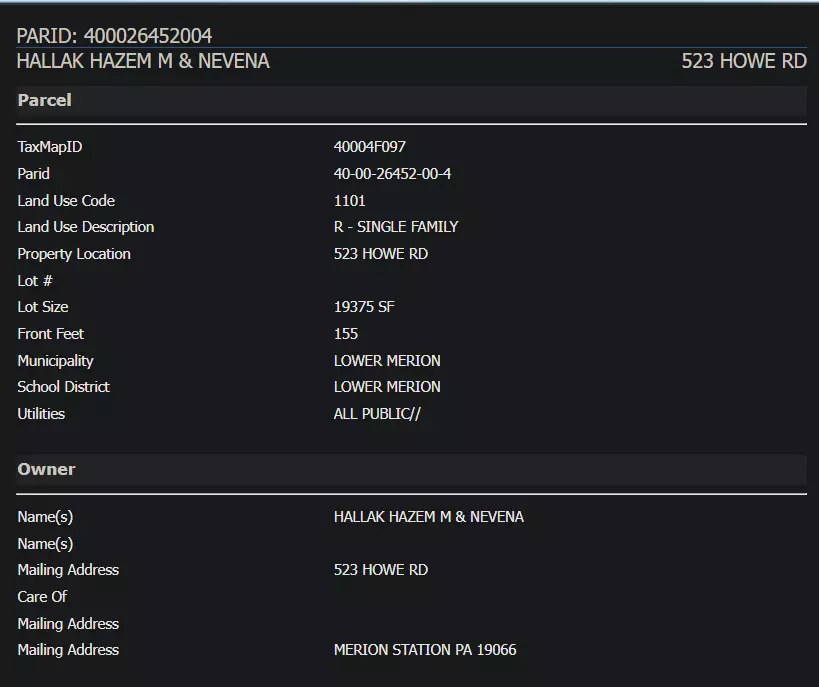Screen dimensions: 819x687
Task: Select Property Location value 523 HOWE RD
Action: (x=381, y=254)
